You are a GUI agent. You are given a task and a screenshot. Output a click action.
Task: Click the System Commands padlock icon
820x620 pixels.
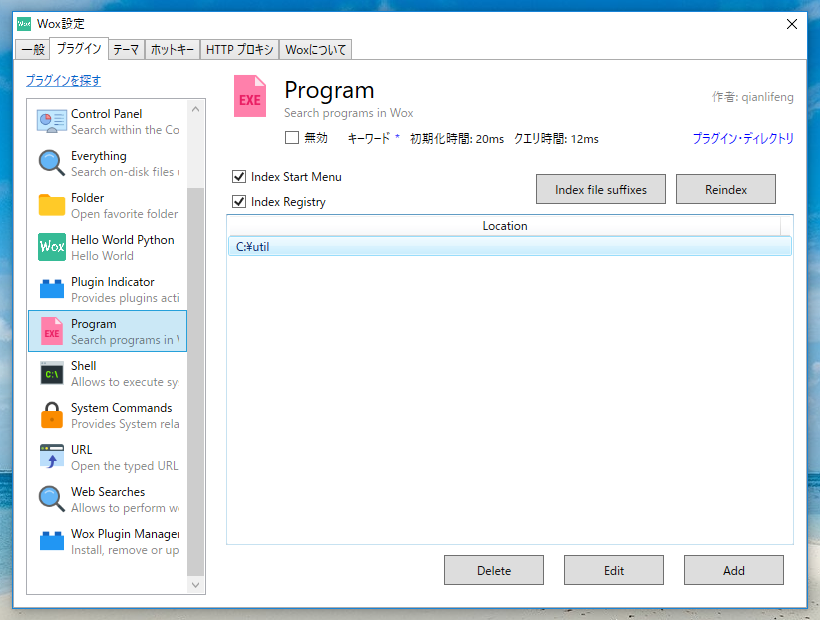click(x=52, y=415)
